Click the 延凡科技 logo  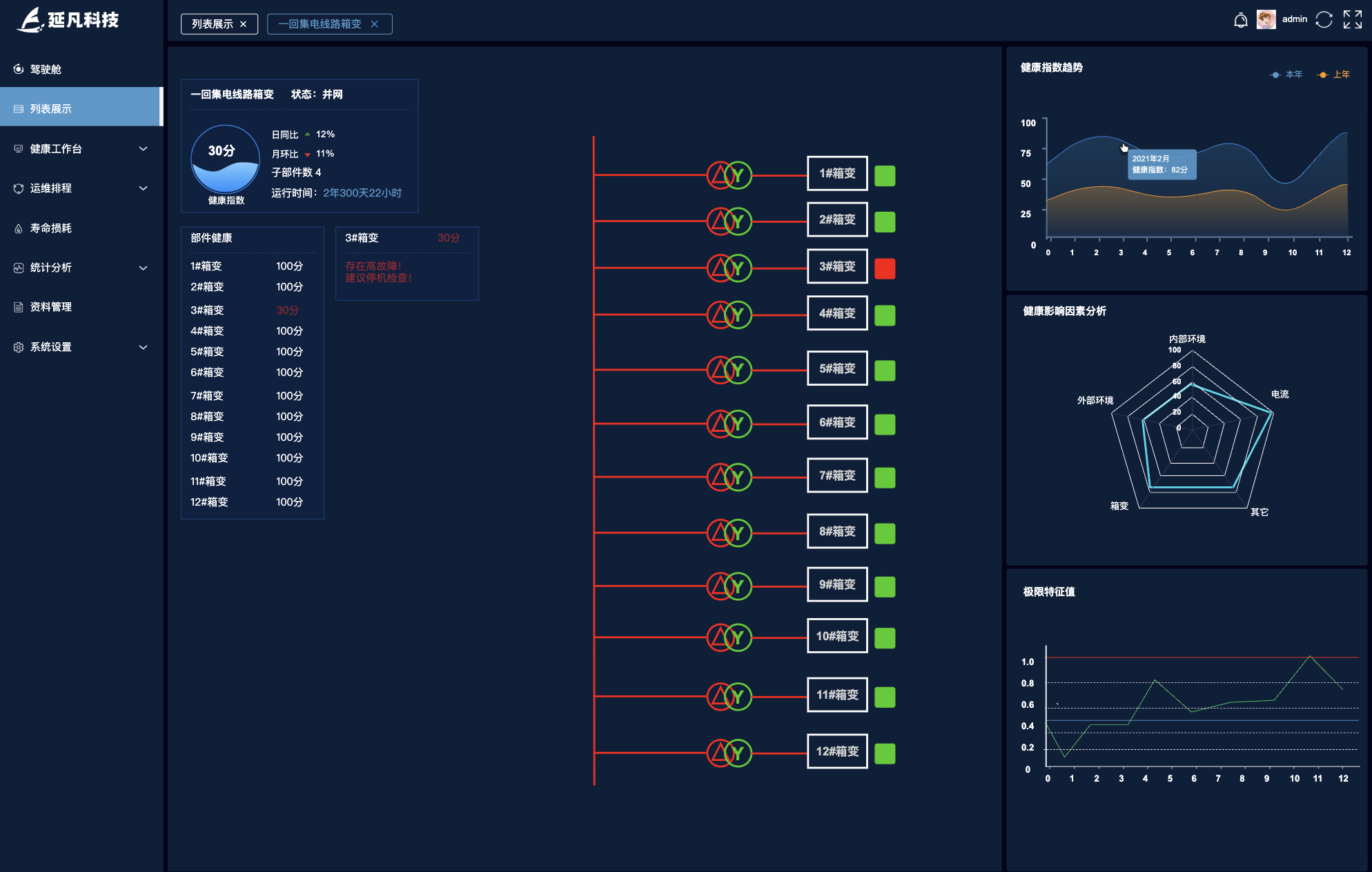coord(68,20)
